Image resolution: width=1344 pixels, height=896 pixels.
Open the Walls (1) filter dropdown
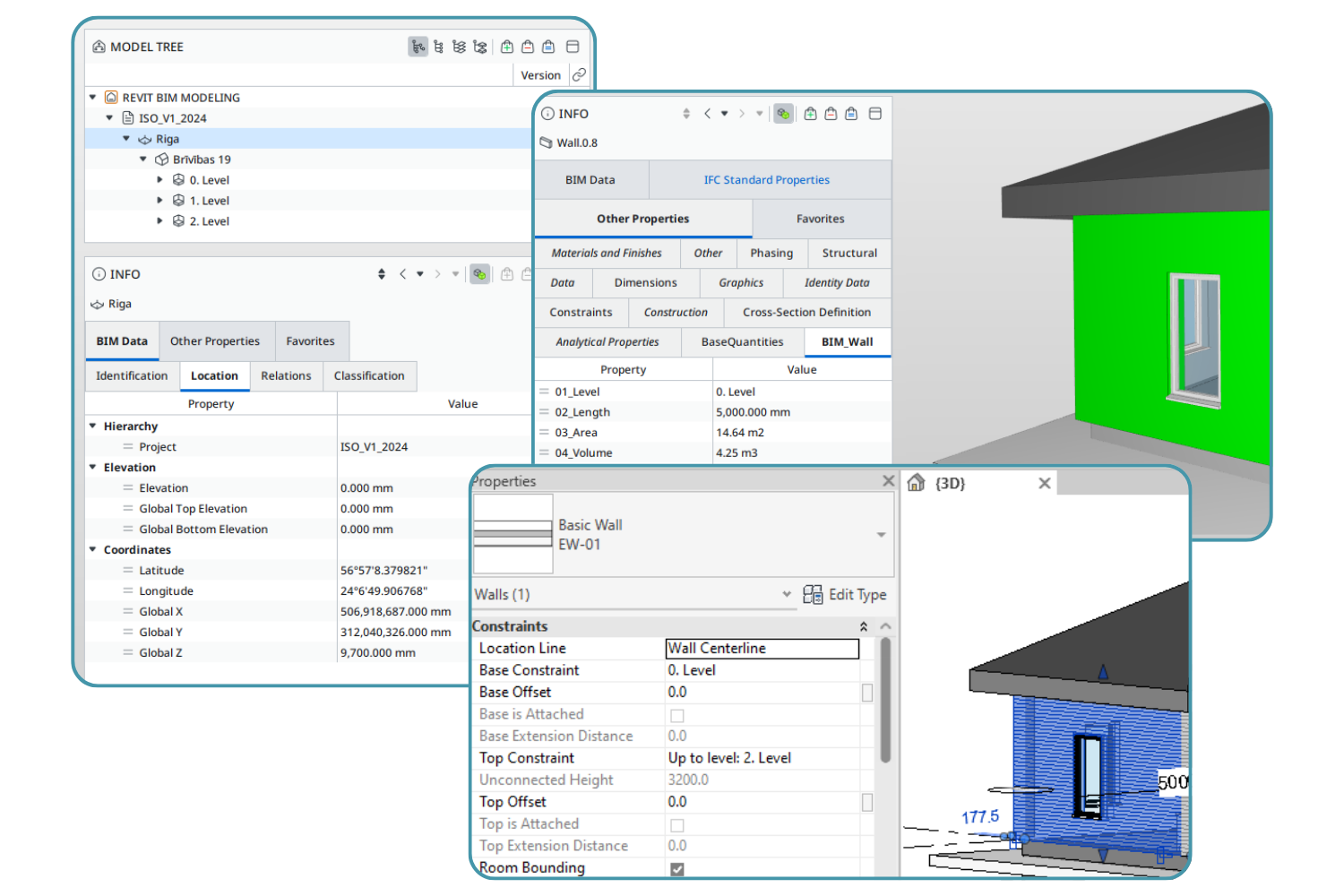click(x=787, y=594)
